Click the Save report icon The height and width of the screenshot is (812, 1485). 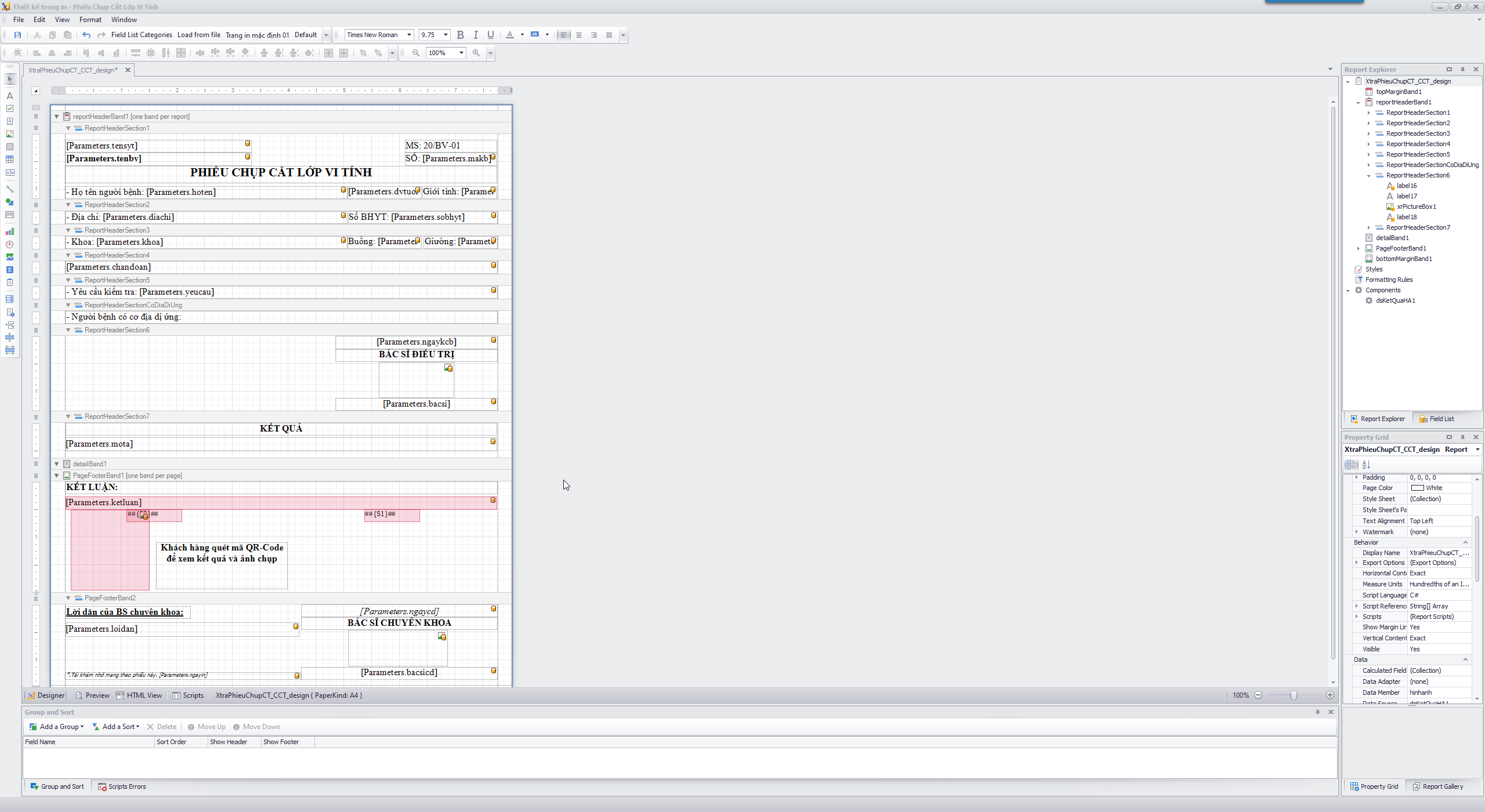(x=17, y=35)
